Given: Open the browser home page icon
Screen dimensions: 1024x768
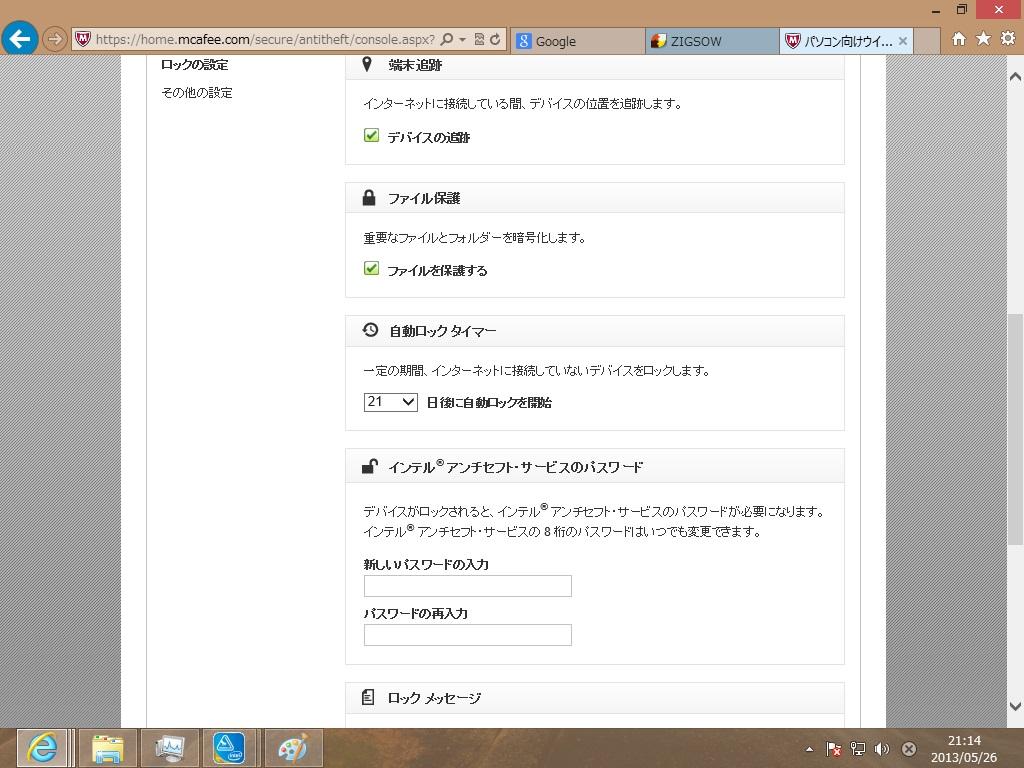Looking at the screenshot, I should point(959,39).
